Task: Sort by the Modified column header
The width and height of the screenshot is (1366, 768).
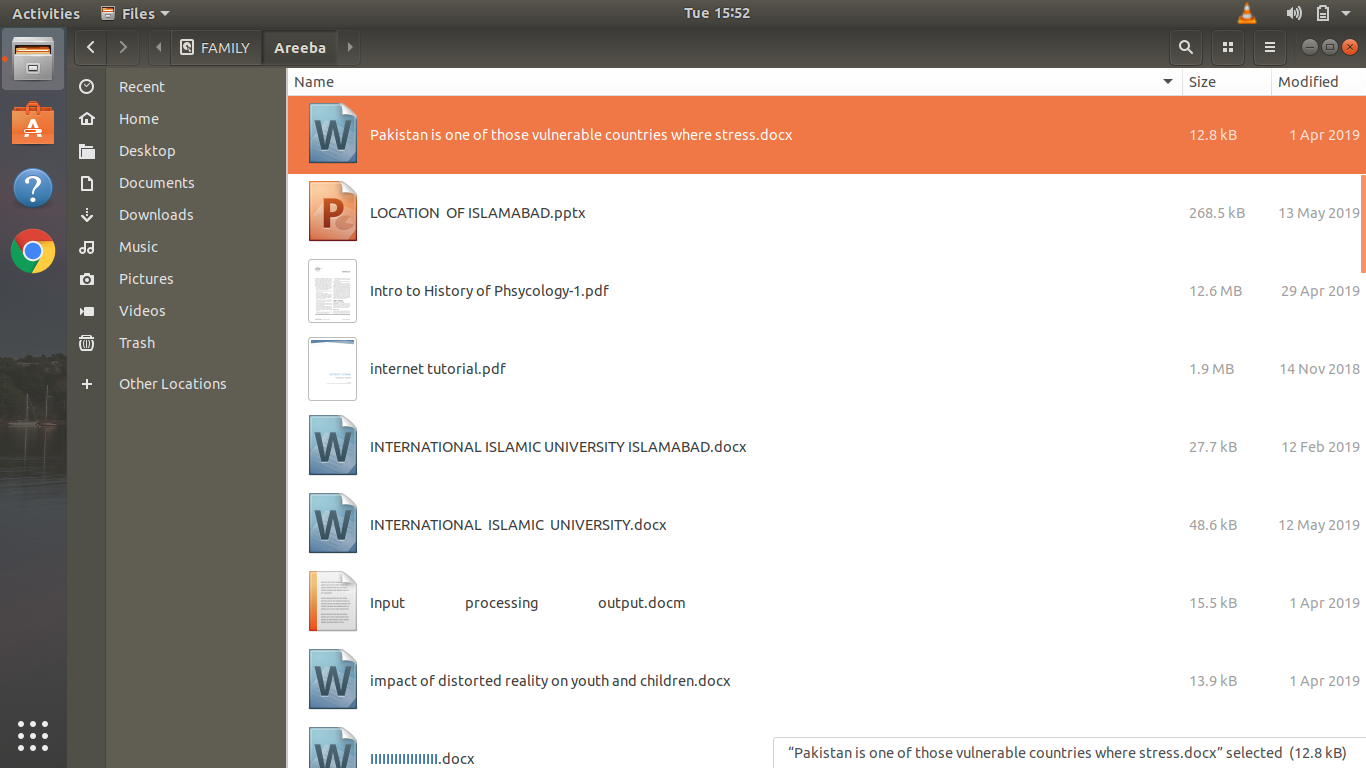Action: pyautogui.click(x=1318, y=82)
